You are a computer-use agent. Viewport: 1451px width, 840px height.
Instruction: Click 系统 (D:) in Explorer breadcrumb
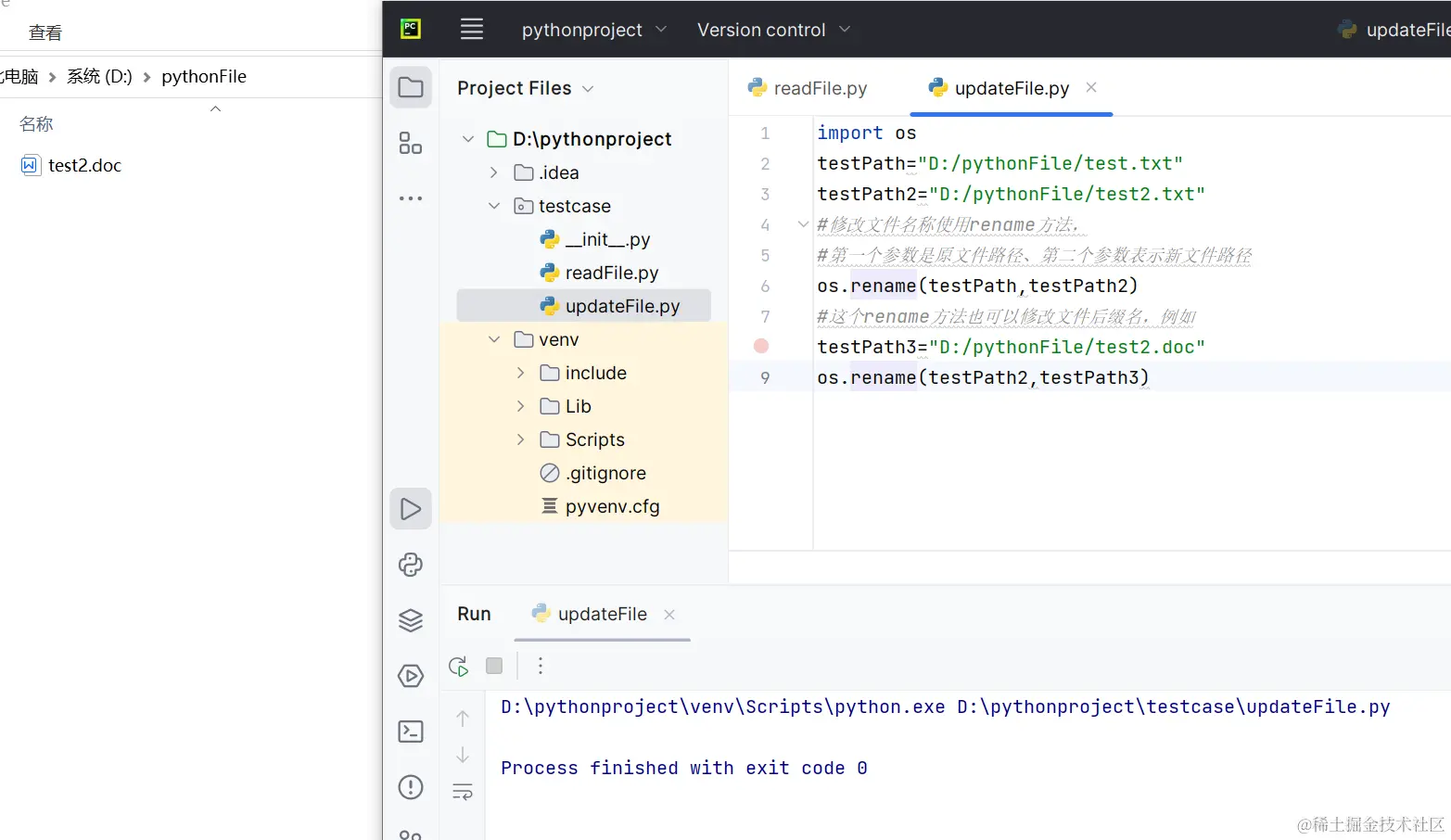pyautogui.click(x=99, y=76)
